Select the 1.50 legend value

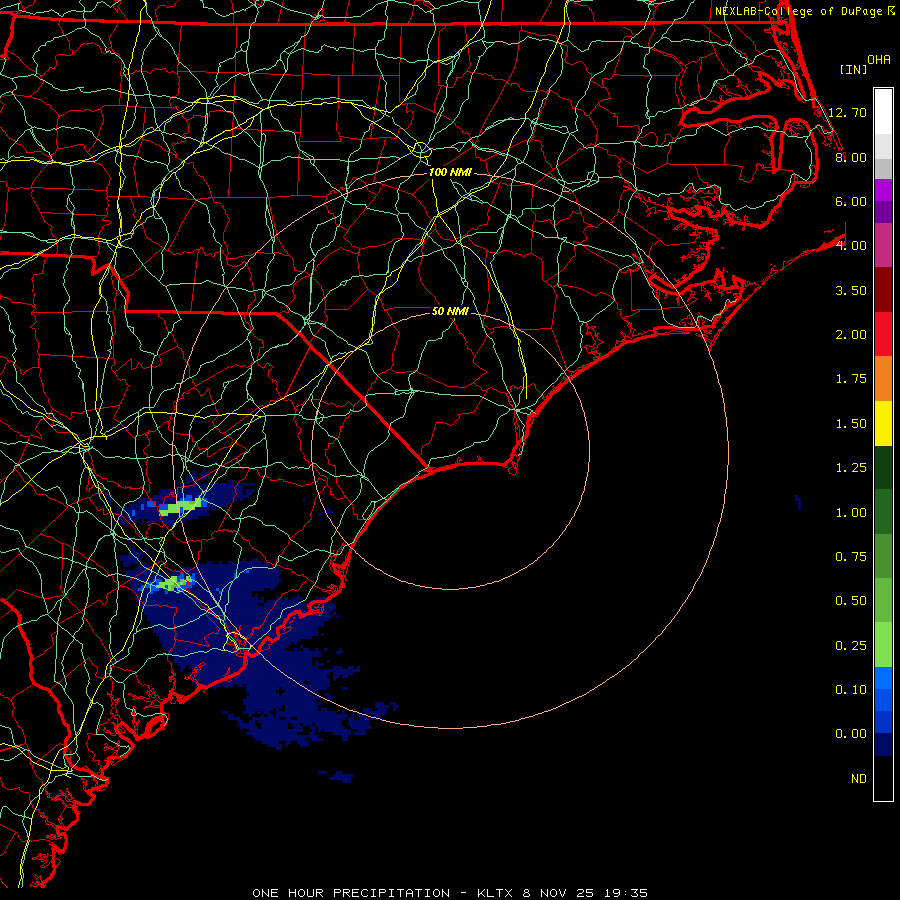(x=851, y=424)
